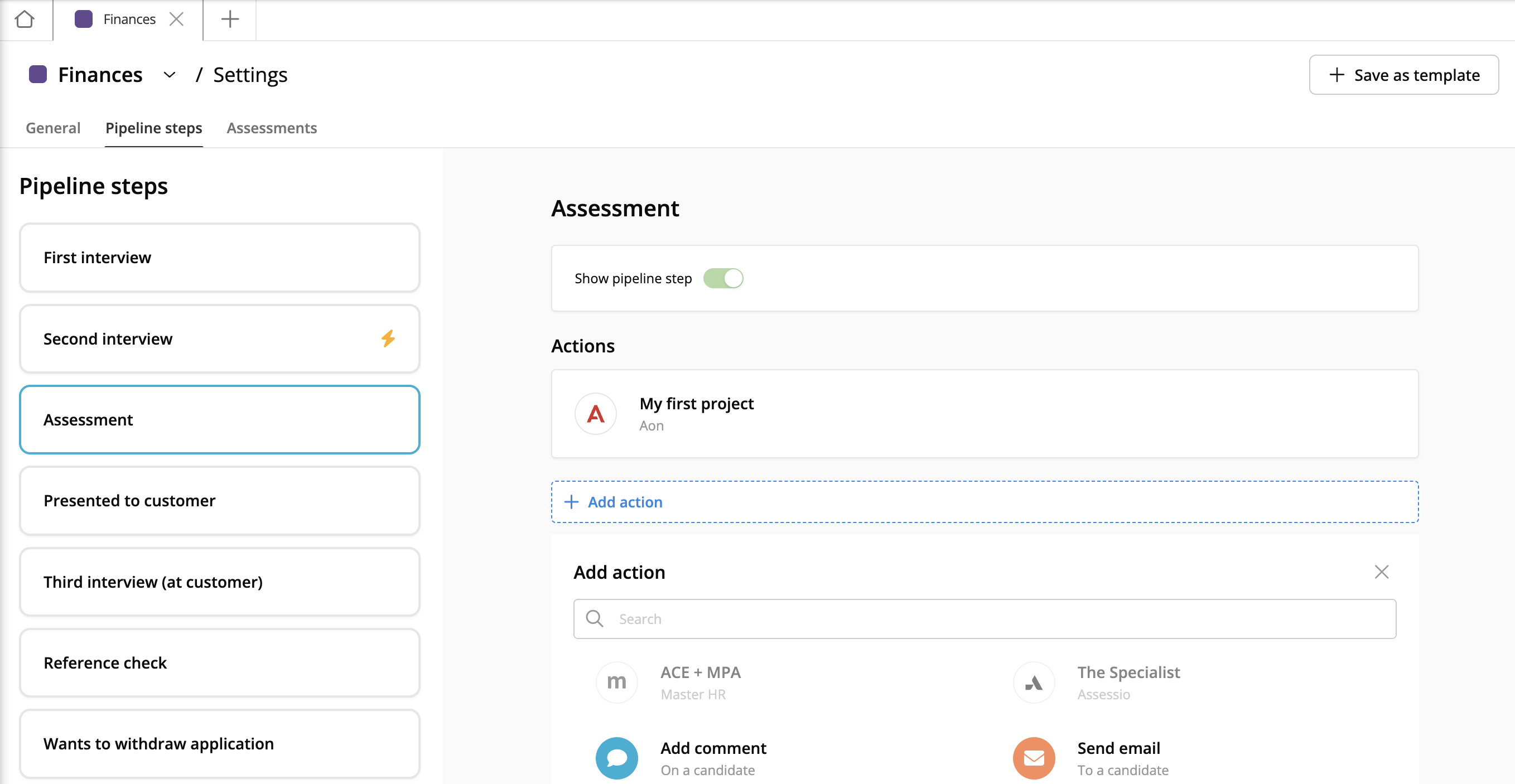1515x784 pixels.
Task: Click the home icon in tab bar
Action: pyautogui.click(x=25, y=20)
